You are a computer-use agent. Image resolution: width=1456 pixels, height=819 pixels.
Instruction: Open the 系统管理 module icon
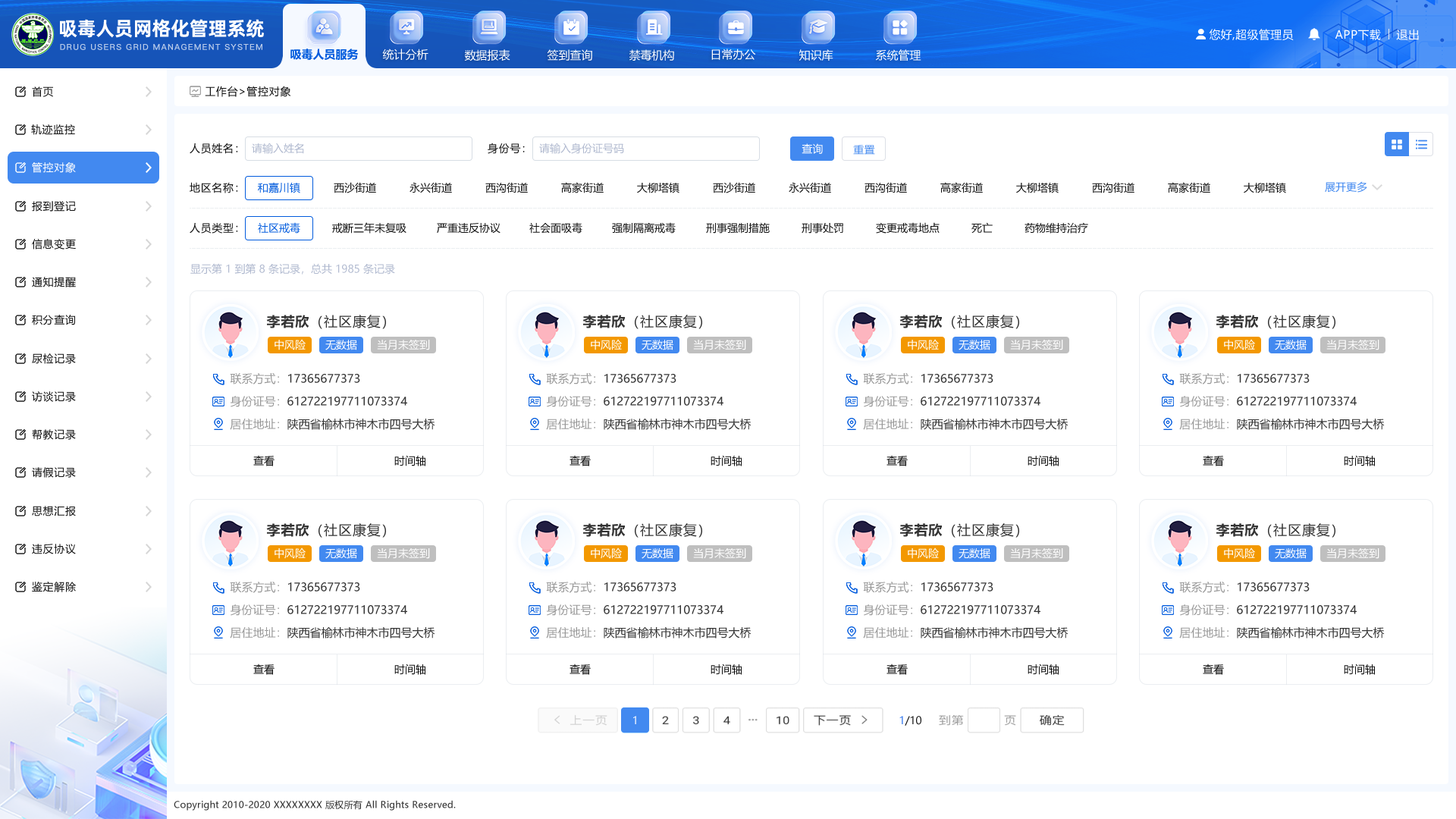click(899, 28)
